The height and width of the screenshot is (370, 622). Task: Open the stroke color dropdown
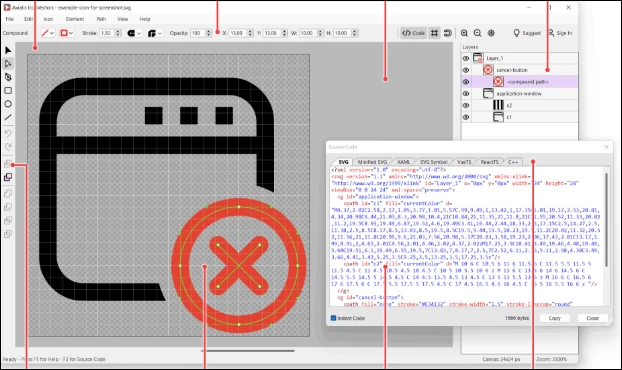point(71,33)
